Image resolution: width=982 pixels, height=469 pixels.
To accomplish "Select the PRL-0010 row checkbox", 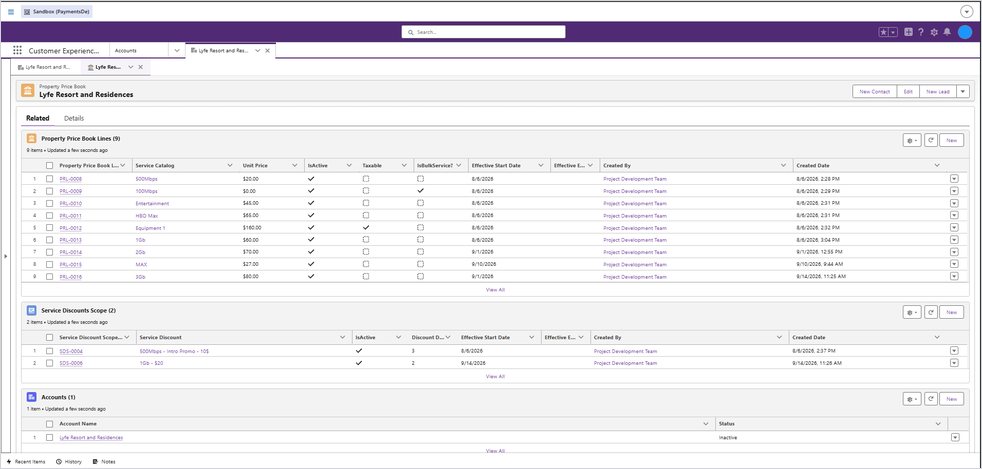I will (49, 204).
